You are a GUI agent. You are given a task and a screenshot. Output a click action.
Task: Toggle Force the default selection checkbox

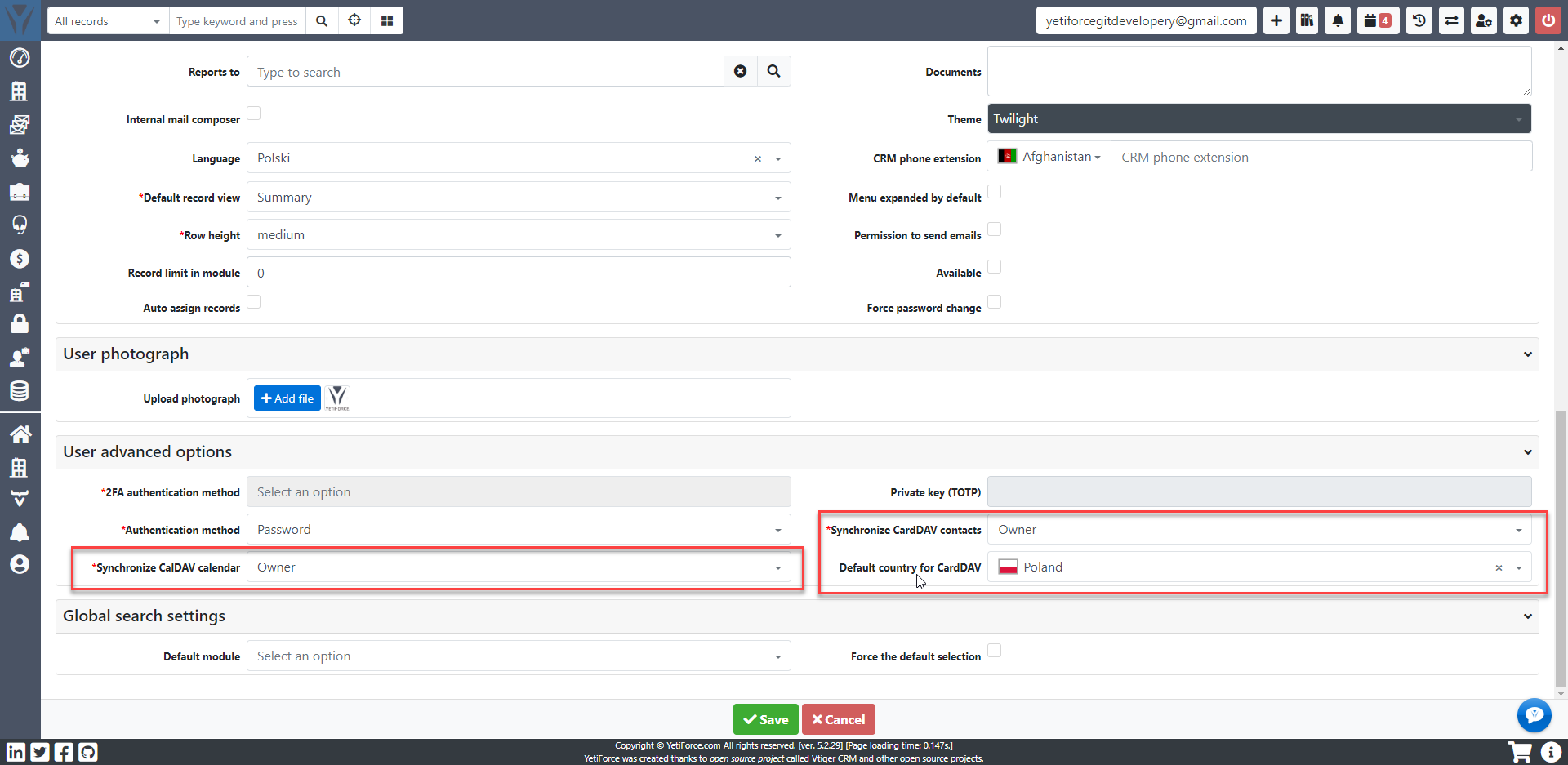(995, 651)
